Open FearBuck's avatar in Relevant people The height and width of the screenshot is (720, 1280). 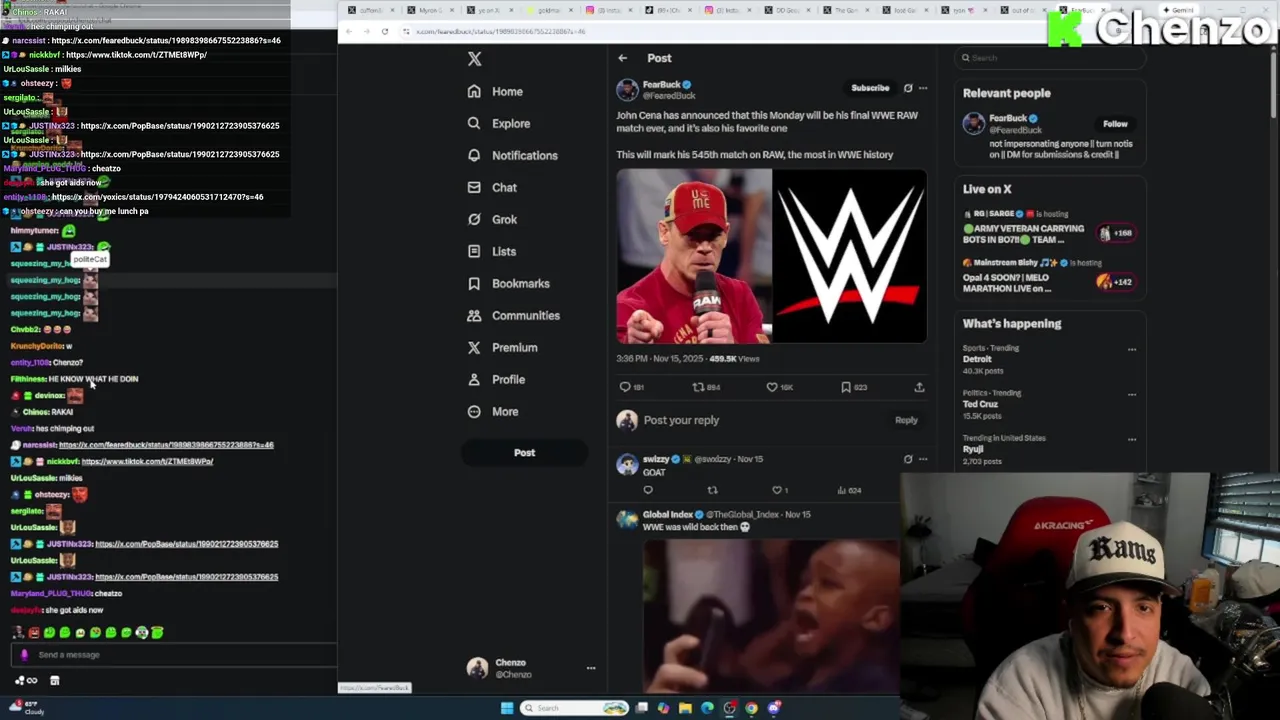click(973, 124)
